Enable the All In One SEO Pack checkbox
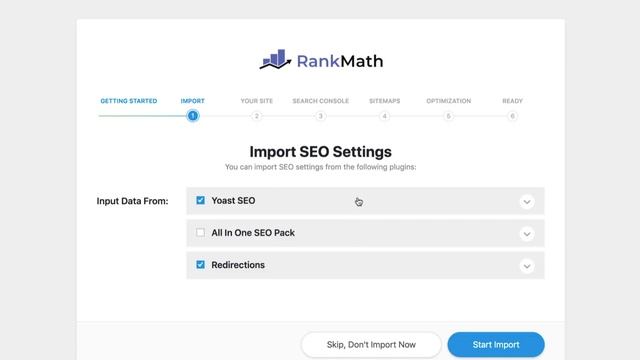 (x=200, y=233)
